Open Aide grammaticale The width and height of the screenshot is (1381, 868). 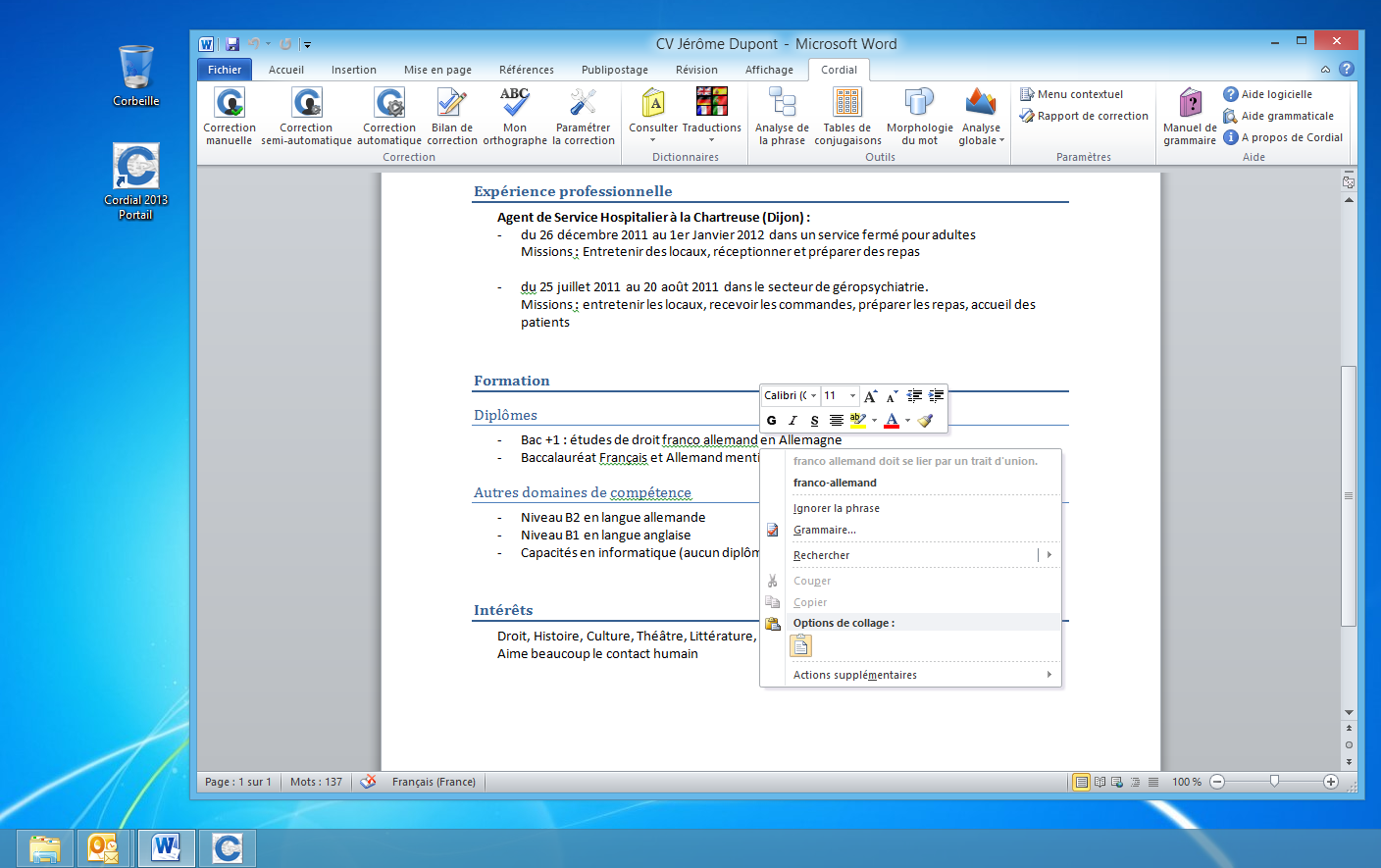[1278, 116]
